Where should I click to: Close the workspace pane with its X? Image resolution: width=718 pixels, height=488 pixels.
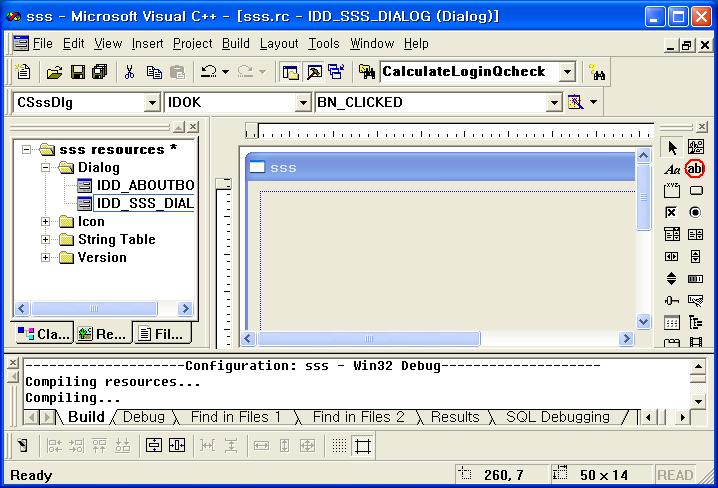(x=193, y=127)
